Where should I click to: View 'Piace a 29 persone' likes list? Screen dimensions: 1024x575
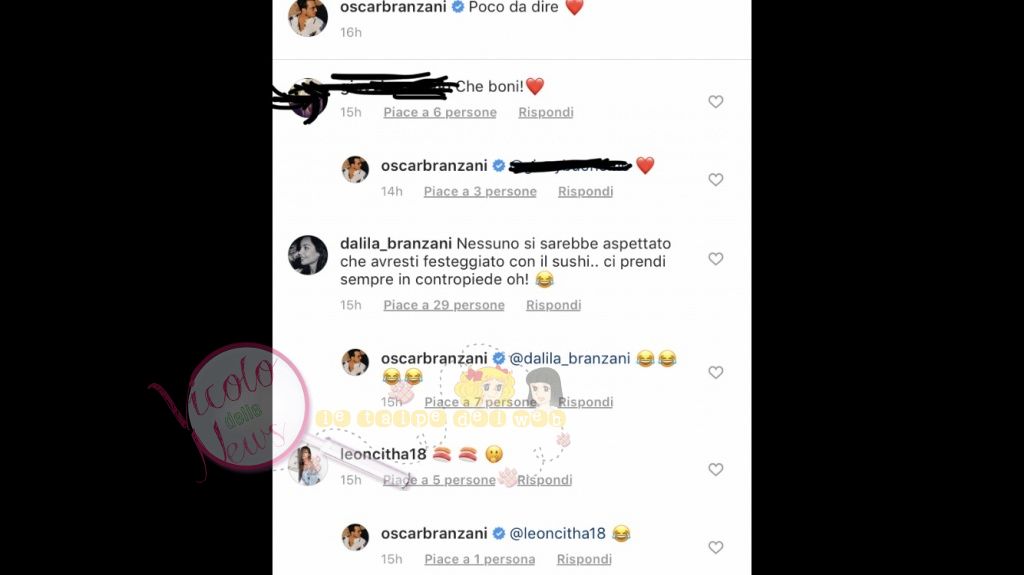[x=444, y=305]
